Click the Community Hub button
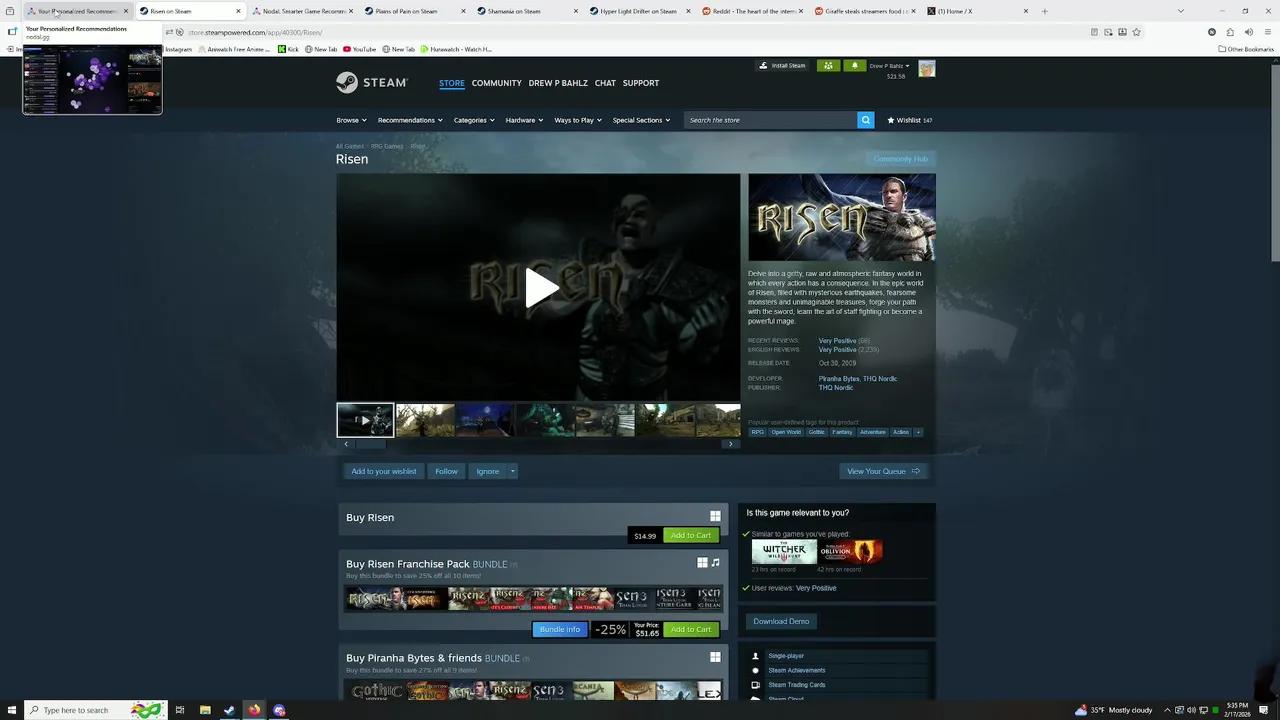Screen dimensions: 1280x720 pos(901,159)
